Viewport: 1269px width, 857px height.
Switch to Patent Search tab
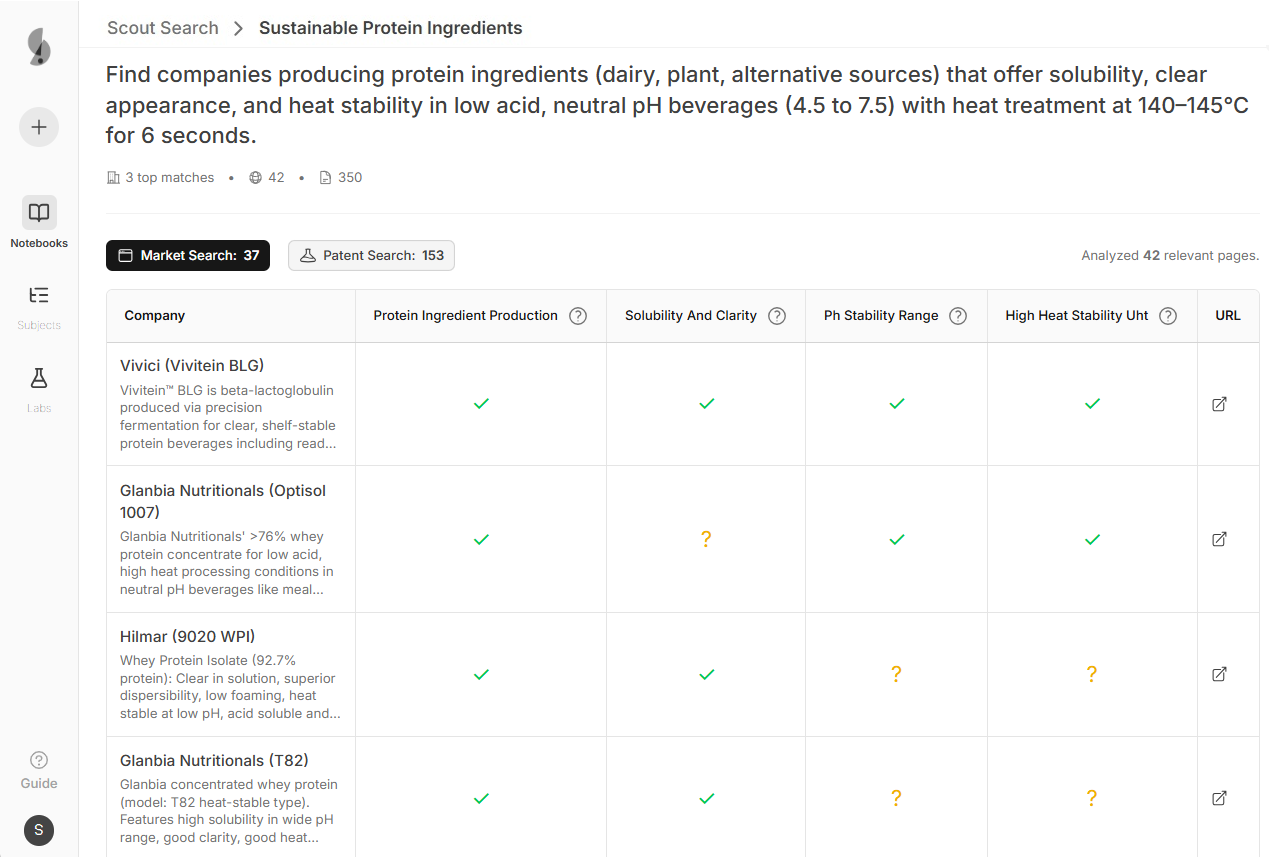click(x=371, y=256)
